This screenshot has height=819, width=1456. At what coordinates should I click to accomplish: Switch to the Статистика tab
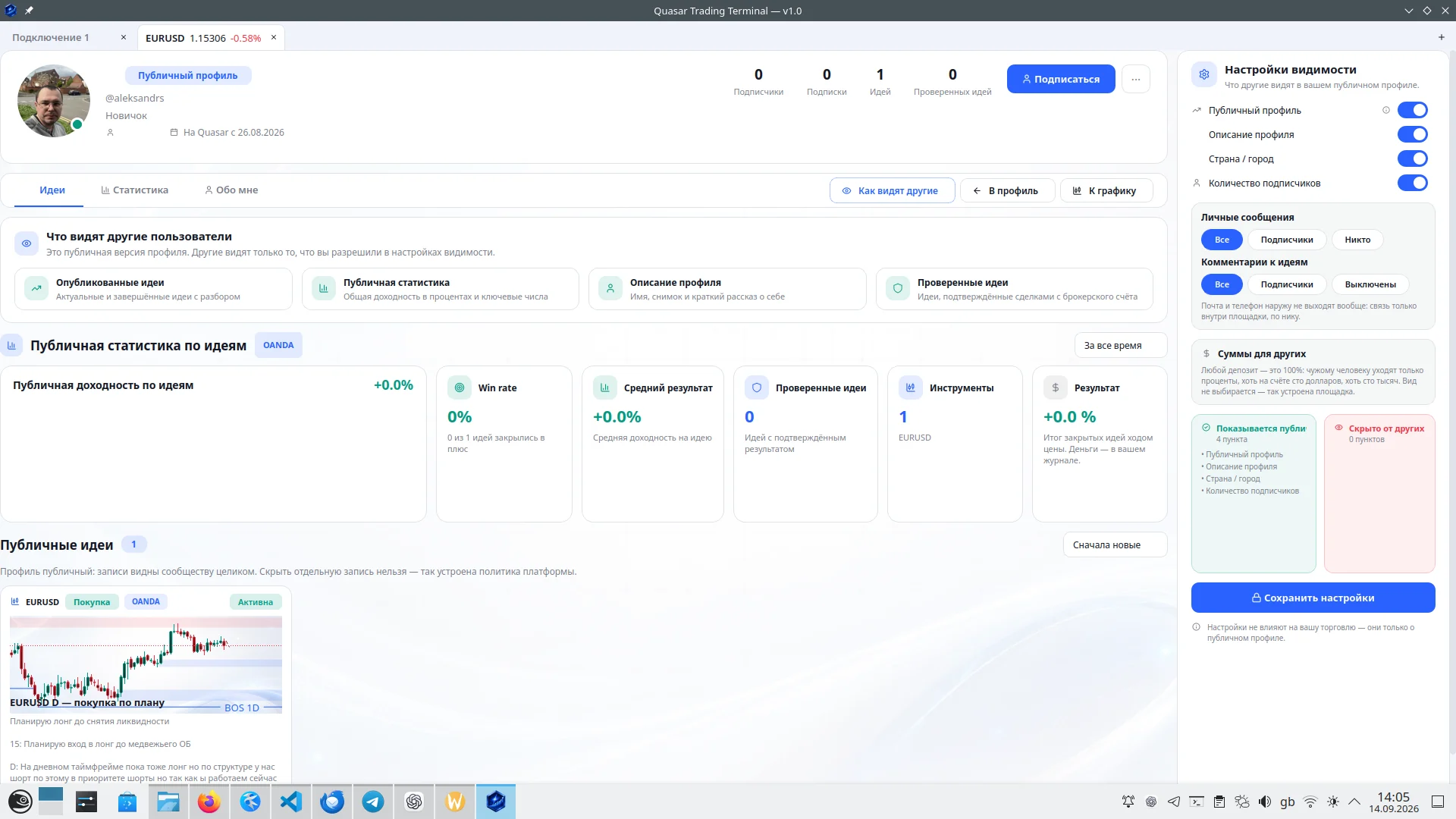134,190
